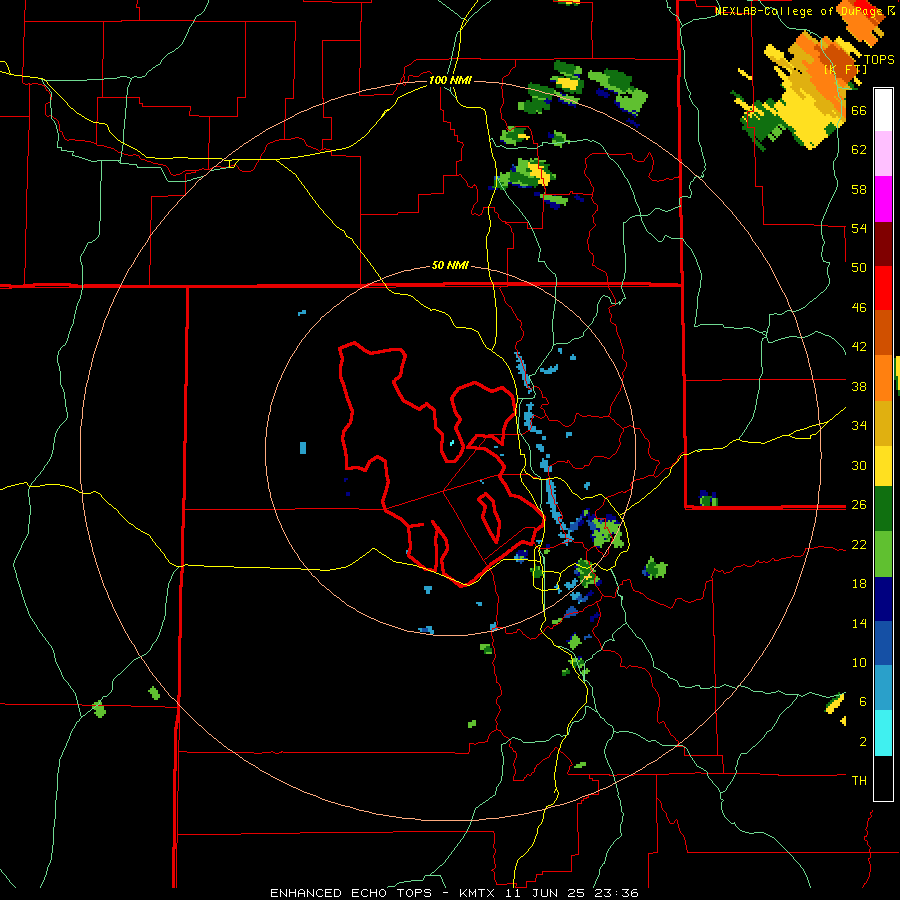Image resolution: width=900 pixels, height=900 pixels.
Task: Select the cyan legend band next to 2
Action: (x=883, y=733)
